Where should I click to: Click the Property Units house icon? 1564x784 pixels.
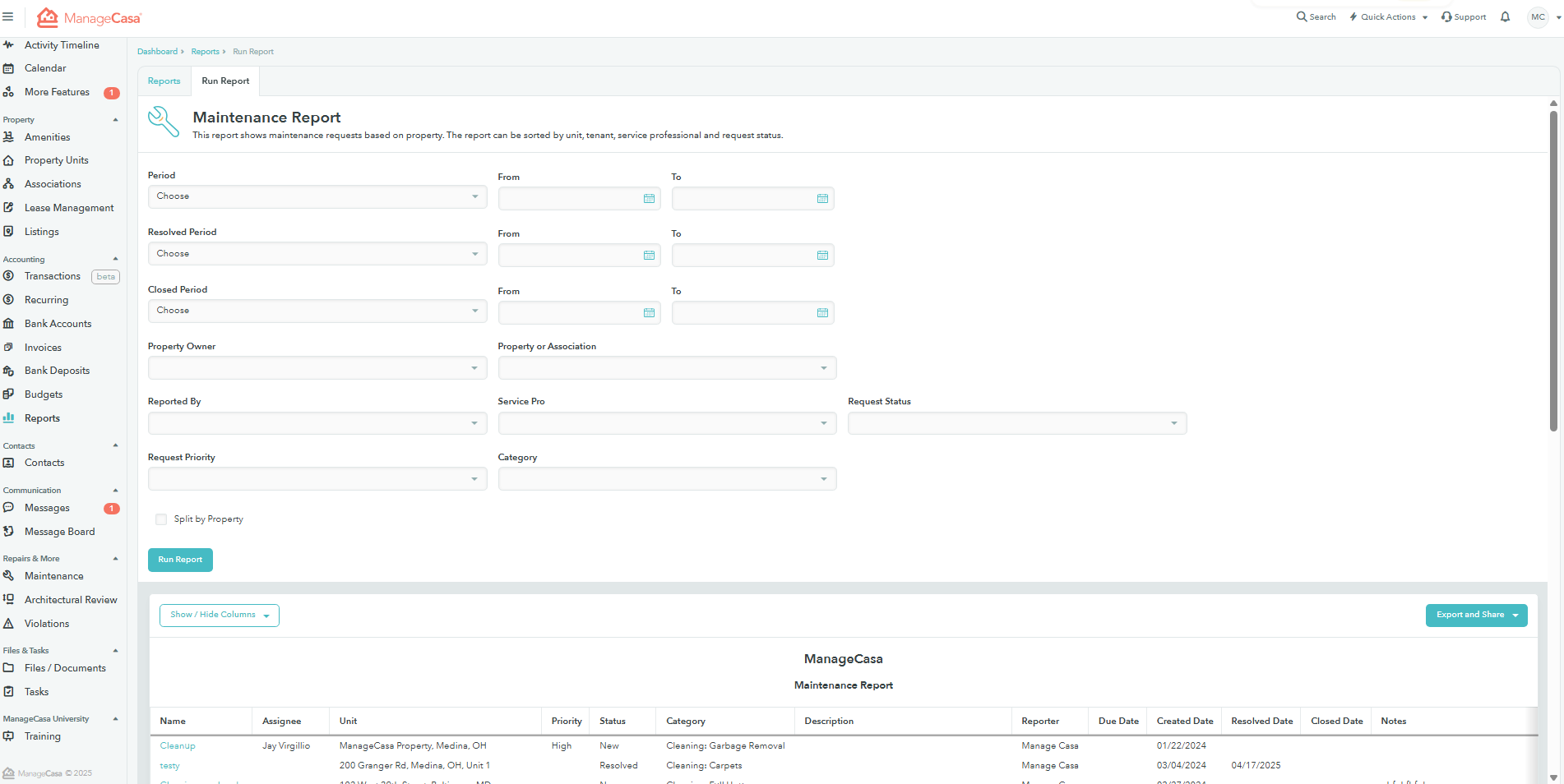pyautogui.click(x=8, y=160)
